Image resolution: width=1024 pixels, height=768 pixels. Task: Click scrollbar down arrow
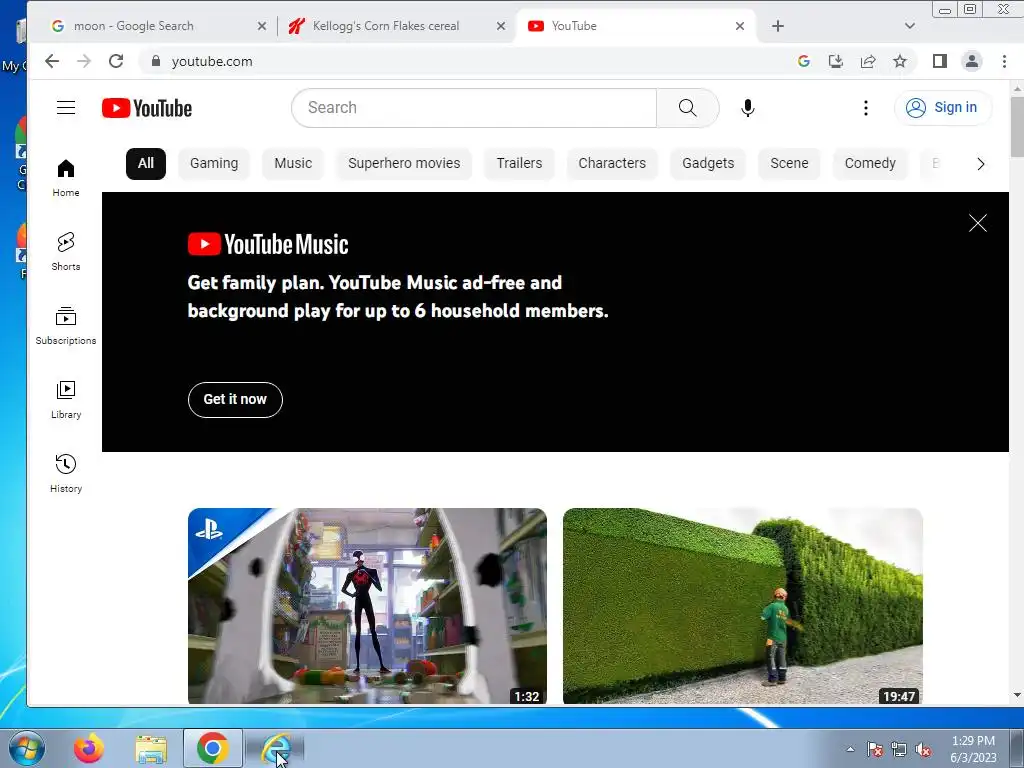click(1017, 695)
